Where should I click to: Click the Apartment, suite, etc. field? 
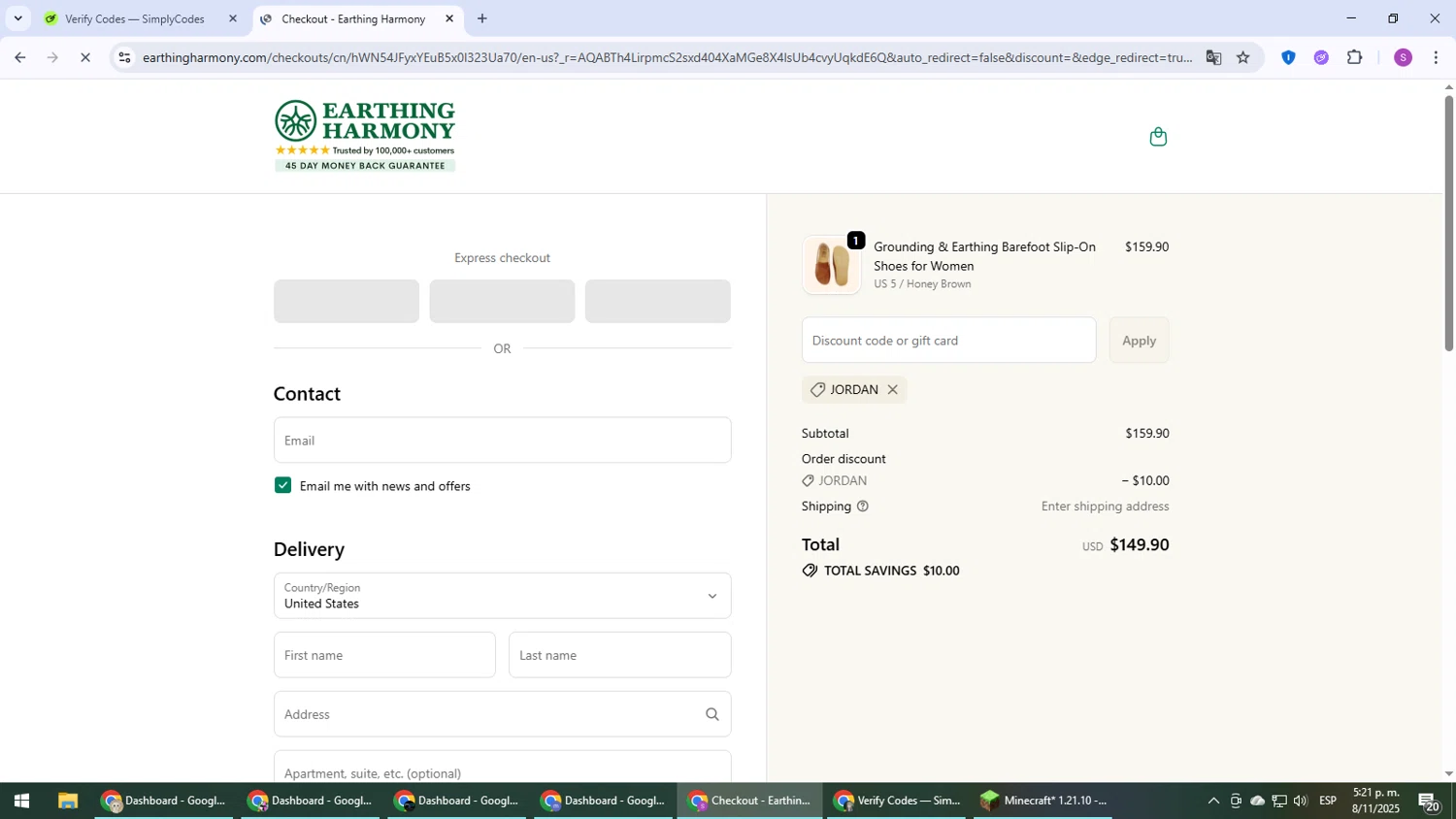(502, 767)
